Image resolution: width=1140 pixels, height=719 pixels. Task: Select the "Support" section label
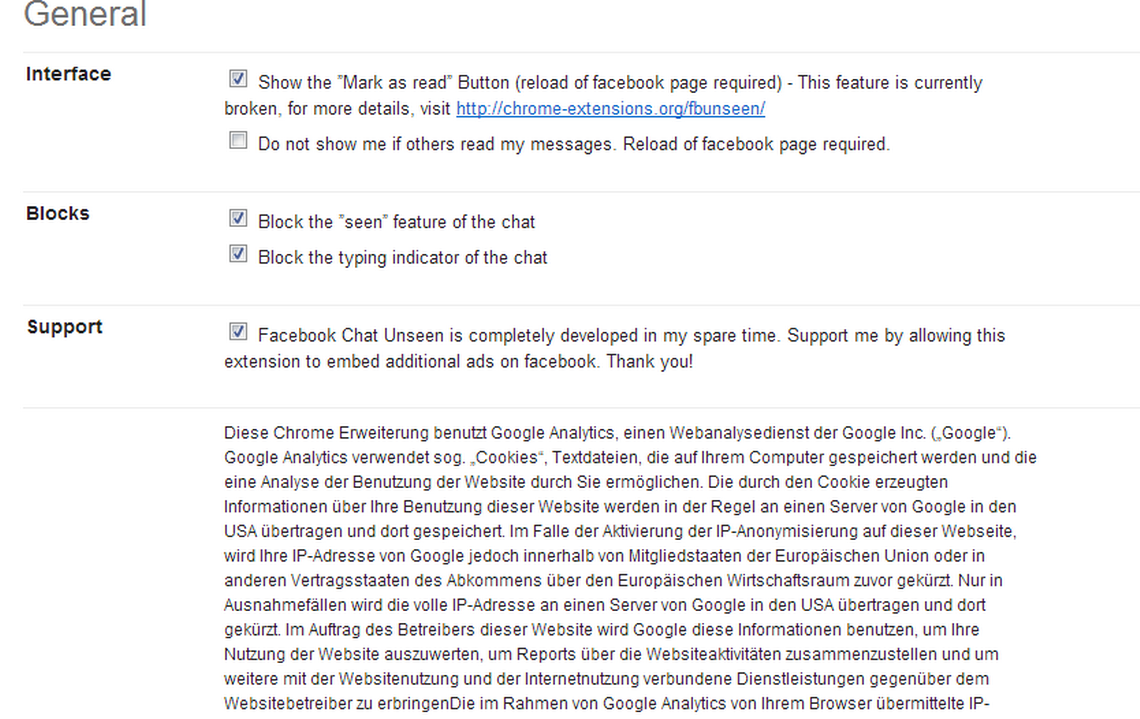[x=64, y=327]
